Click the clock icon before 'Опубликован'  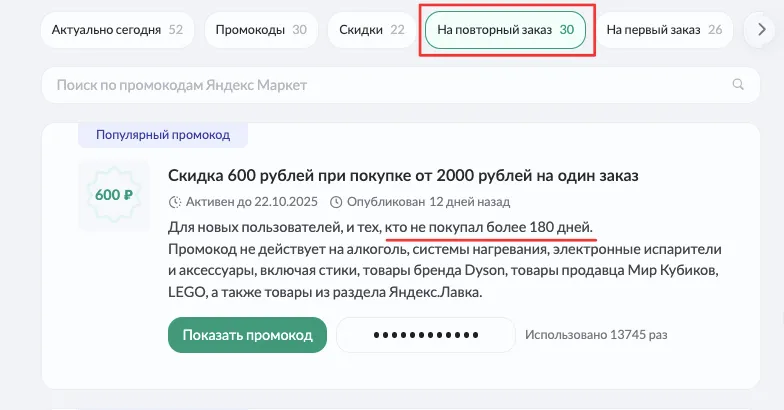[336, 201]
